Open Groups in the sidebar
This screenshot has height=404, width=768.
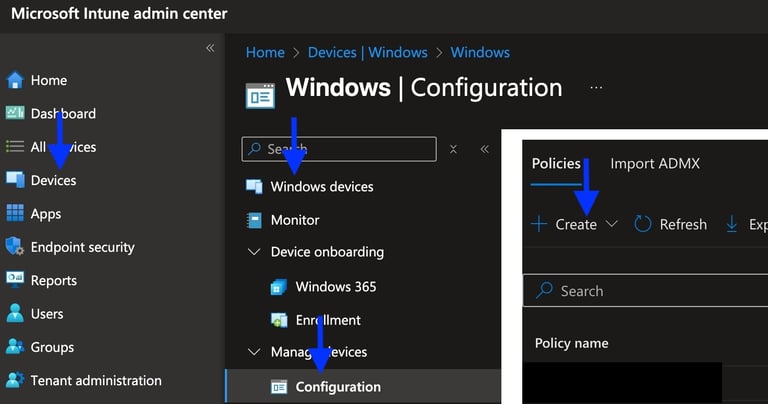[x=52, y=347]
